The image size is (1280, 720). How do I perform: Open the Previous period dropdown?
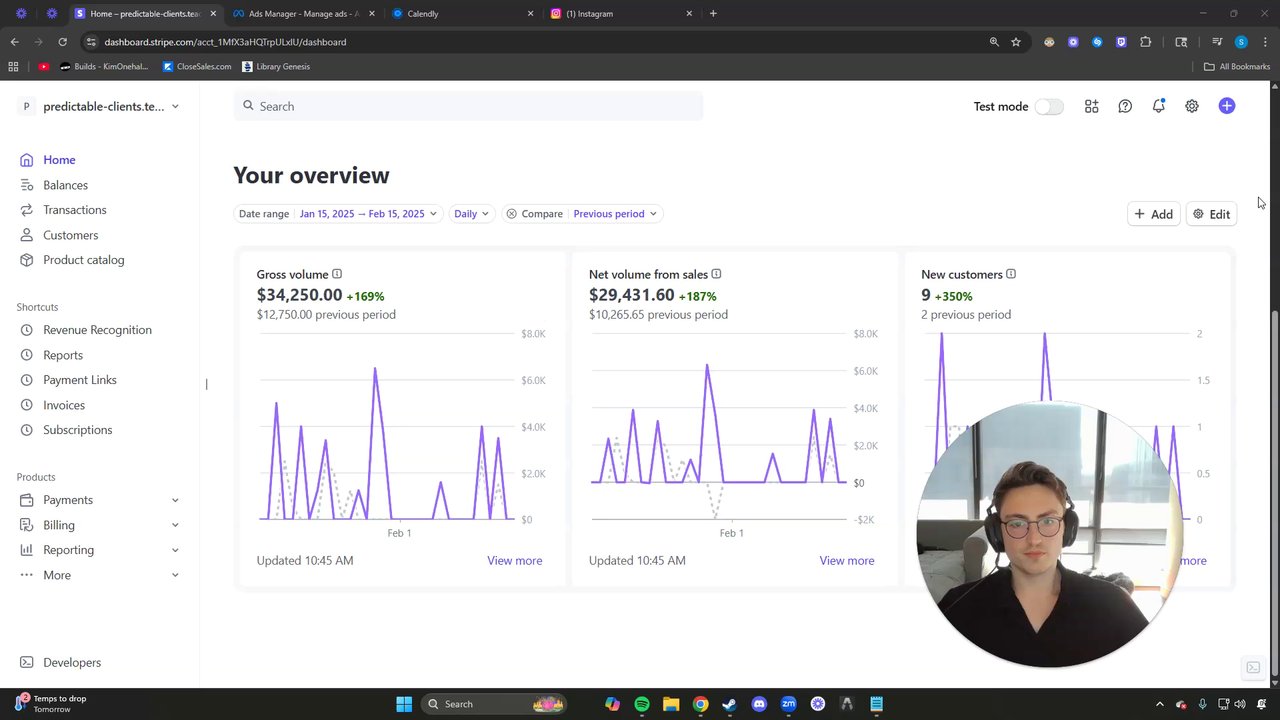[615, 214]
